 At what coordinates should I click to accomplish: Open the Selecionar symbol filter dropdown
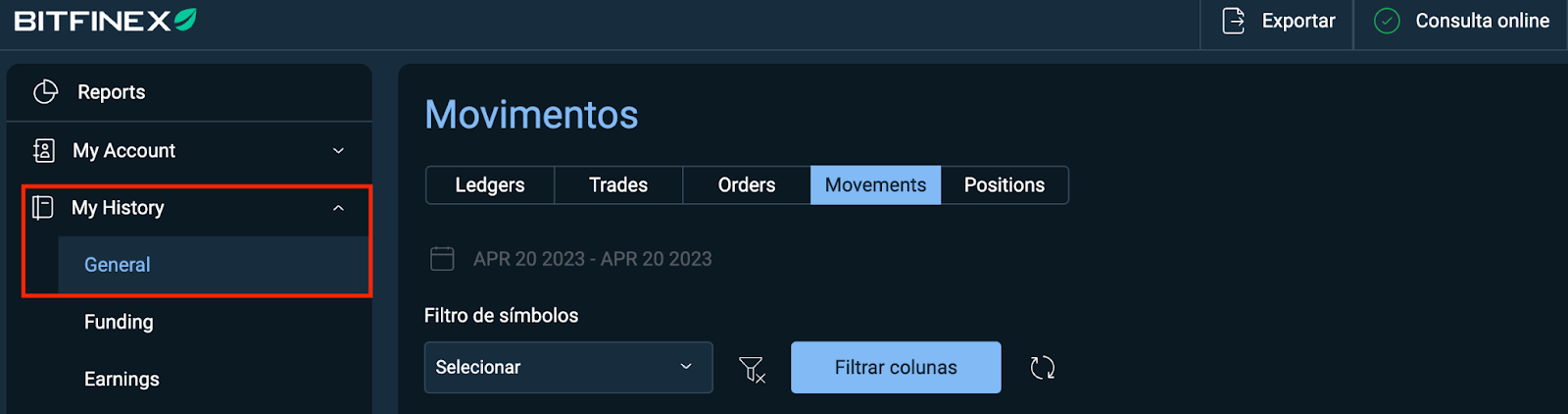point(568,367)
